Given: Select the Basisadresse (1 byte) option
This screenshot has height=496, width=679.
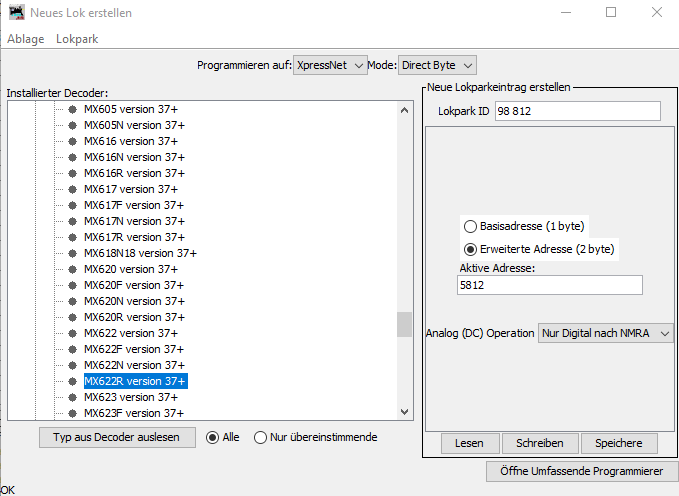Looking at the screenshot, I should 470,227.
